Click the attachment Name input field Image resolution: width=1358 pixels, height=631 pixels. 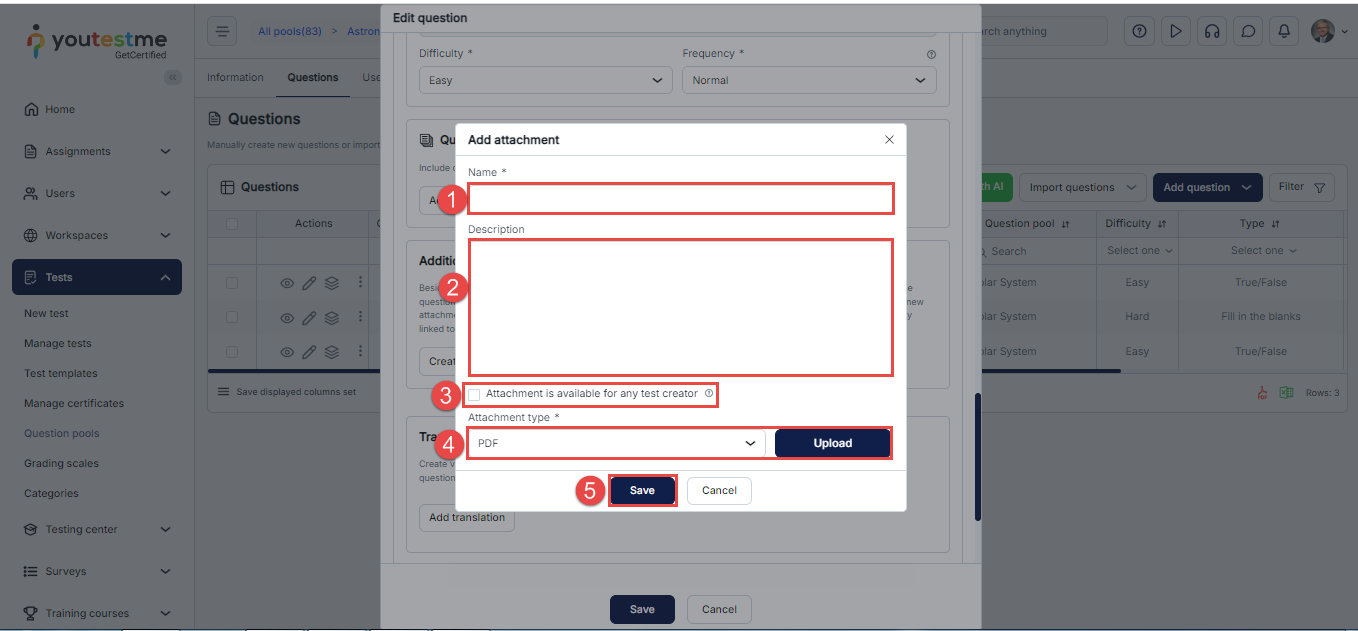[680, 199]
